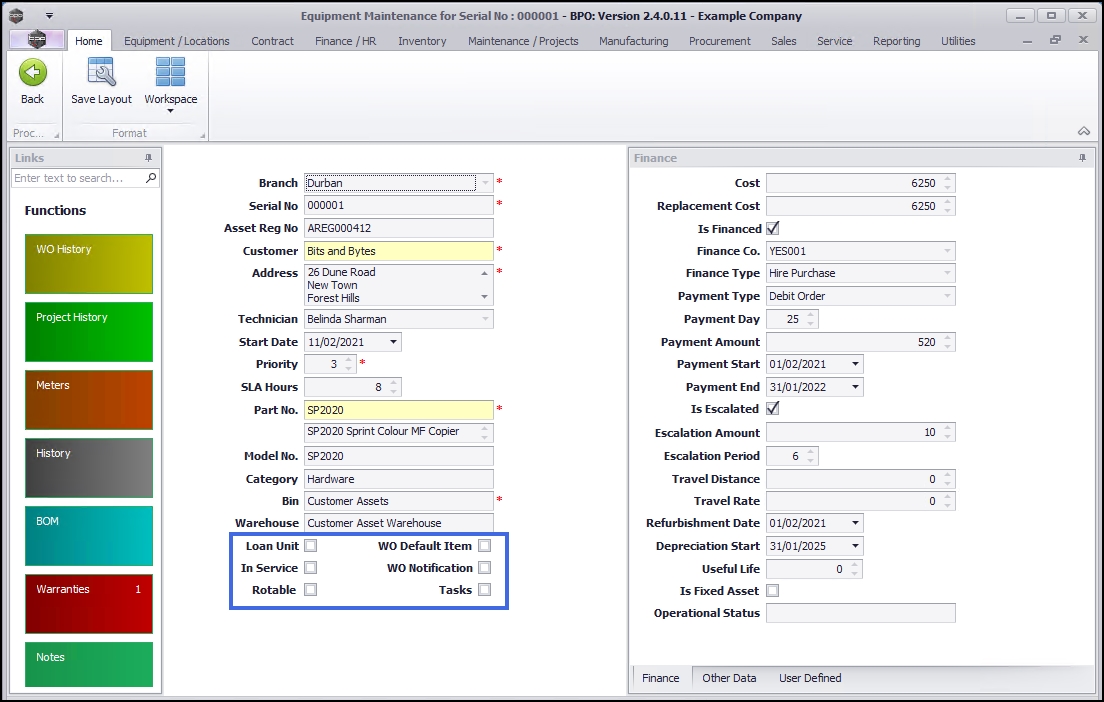1104x702 pixels.
Task: Expand the Start Date picker dropdown
Action: [394, 342]
